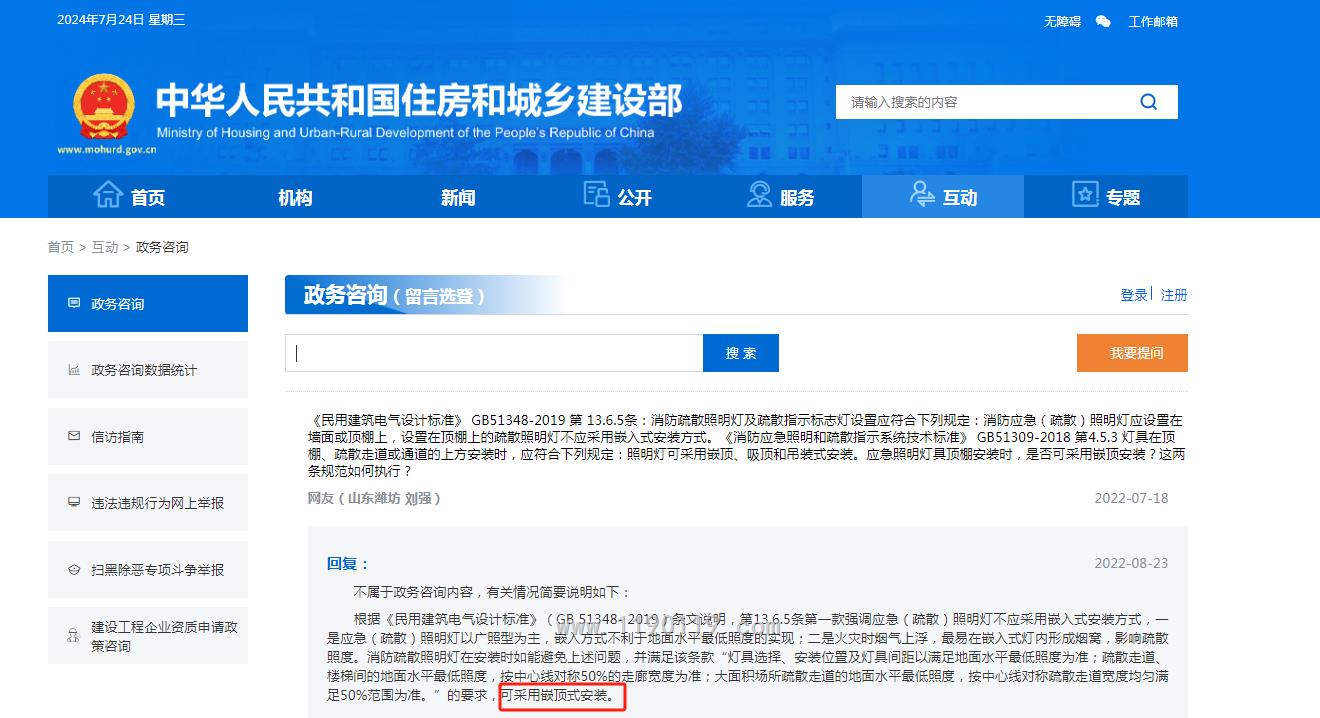Click the star icon beside 专题
The height and width of the screenshot is (718, 1320).
[1085, 194]
